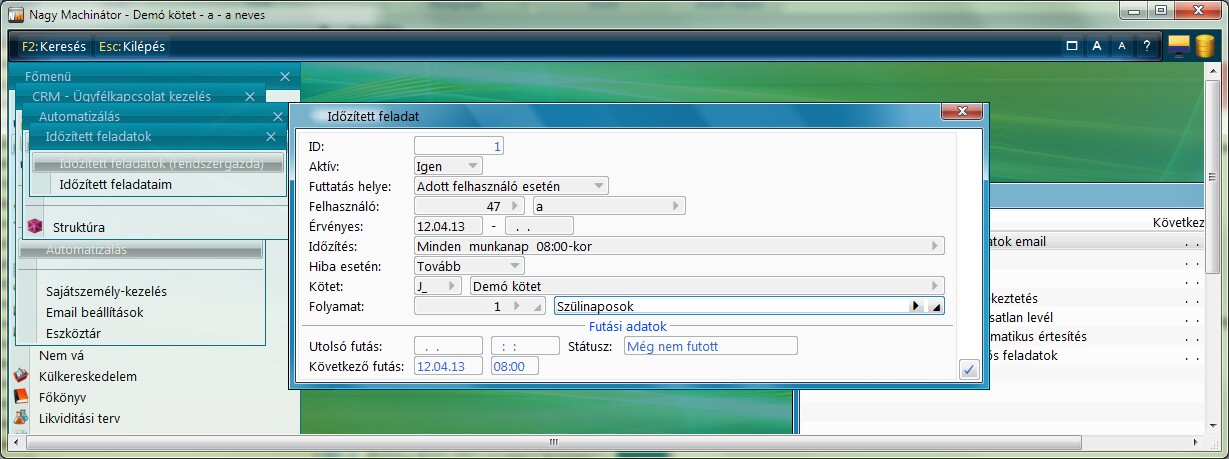Open Eszköztár menu item

click(x=73, y=333)
